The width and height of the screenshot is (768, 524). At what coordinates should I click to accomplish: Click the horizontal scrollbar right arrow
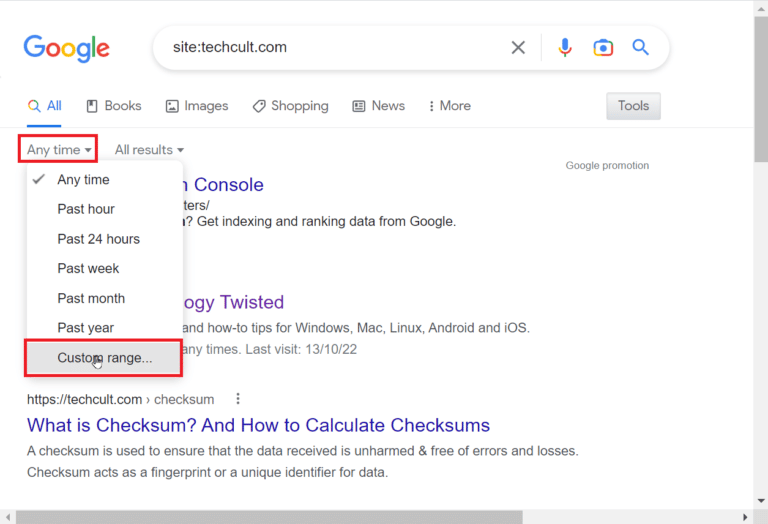coord(745,517)
